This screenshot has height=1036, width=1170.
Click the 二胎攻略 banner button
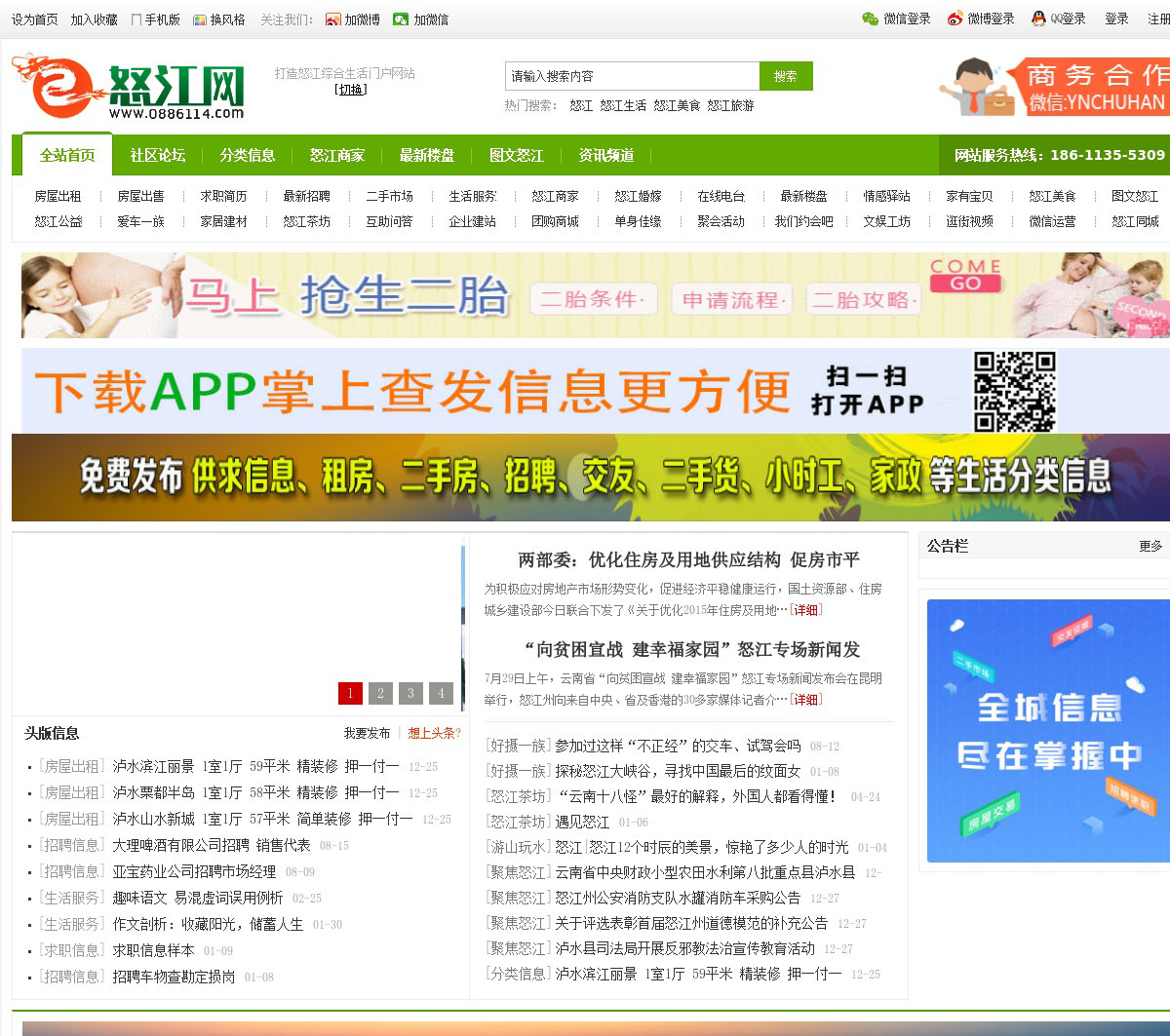tap(864, 299)
